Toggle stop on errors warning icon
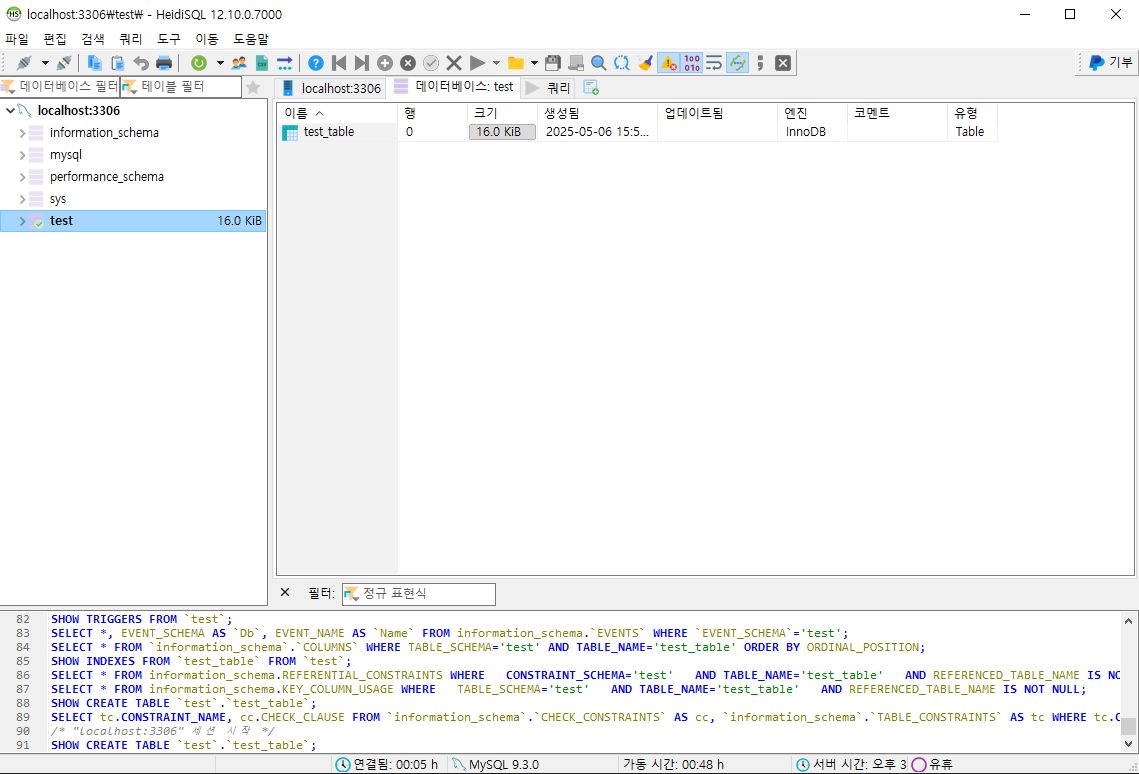Image resolution: width=1139 pixels, height=774 pixels. pyautogui.click(x=668, y=63)
